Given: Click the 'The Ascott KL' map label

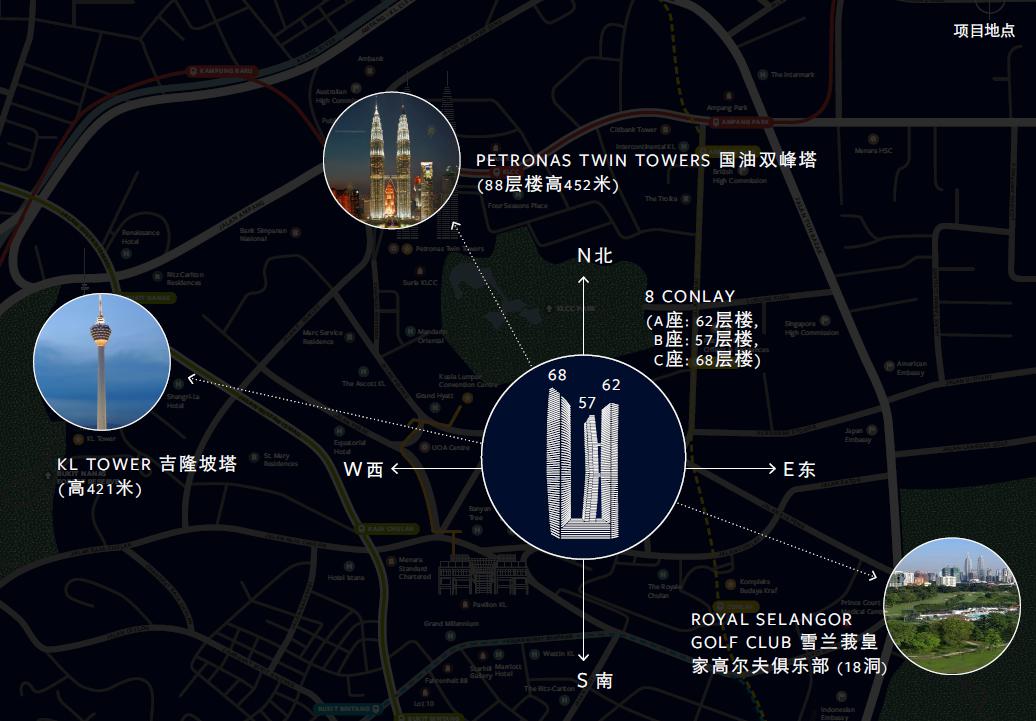Looking at the screenshot, I should point(363,384).
